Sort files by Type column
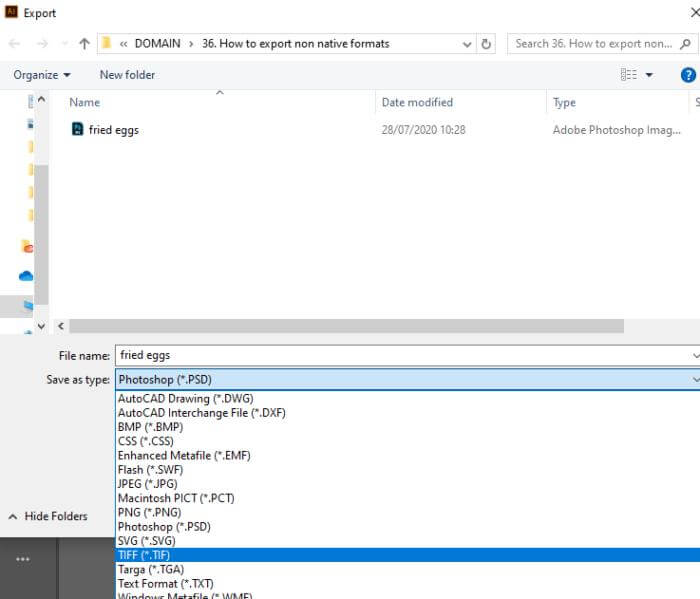700x599 pixels. (564, 103)
